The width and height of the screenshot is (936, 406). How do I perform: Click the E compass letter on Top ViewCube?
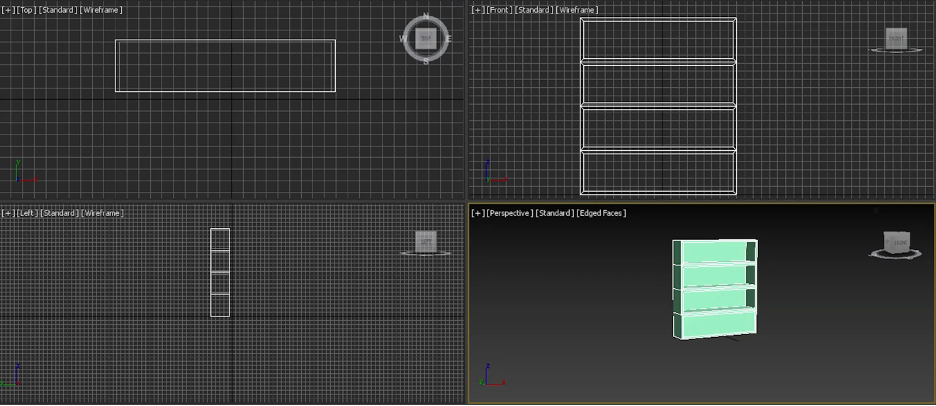pos(448,39)
